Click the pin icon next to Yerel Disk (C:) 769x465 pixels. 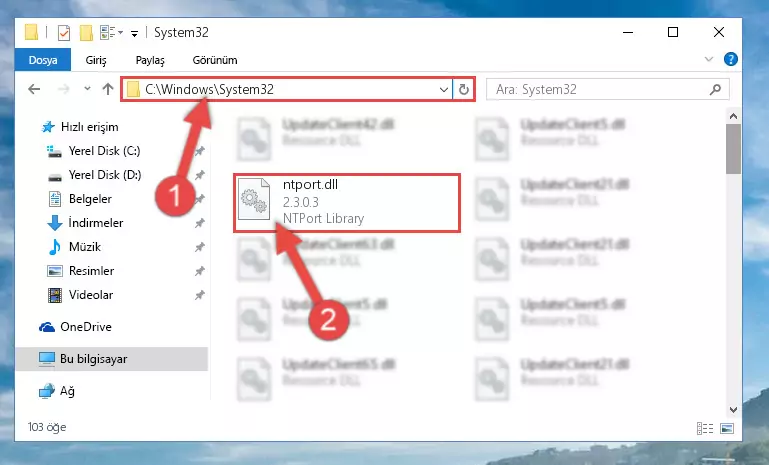(200, 151)
